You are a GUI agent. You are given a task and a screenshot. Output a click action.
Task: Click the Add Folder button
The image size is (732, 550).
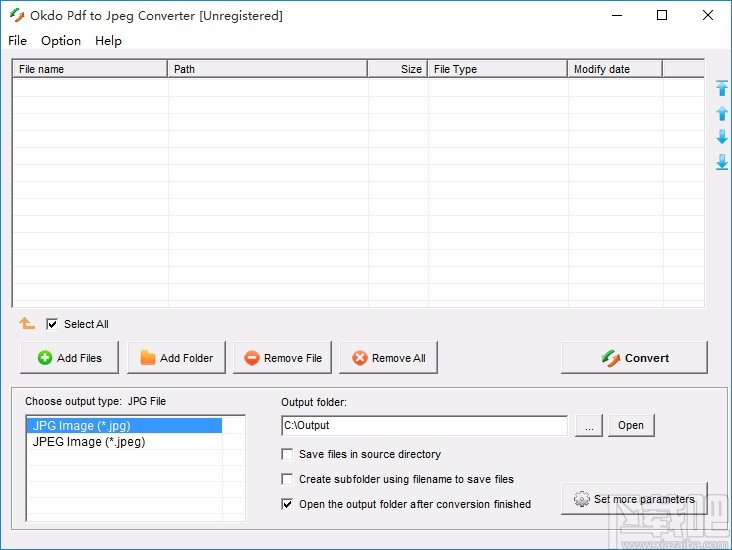176,358
